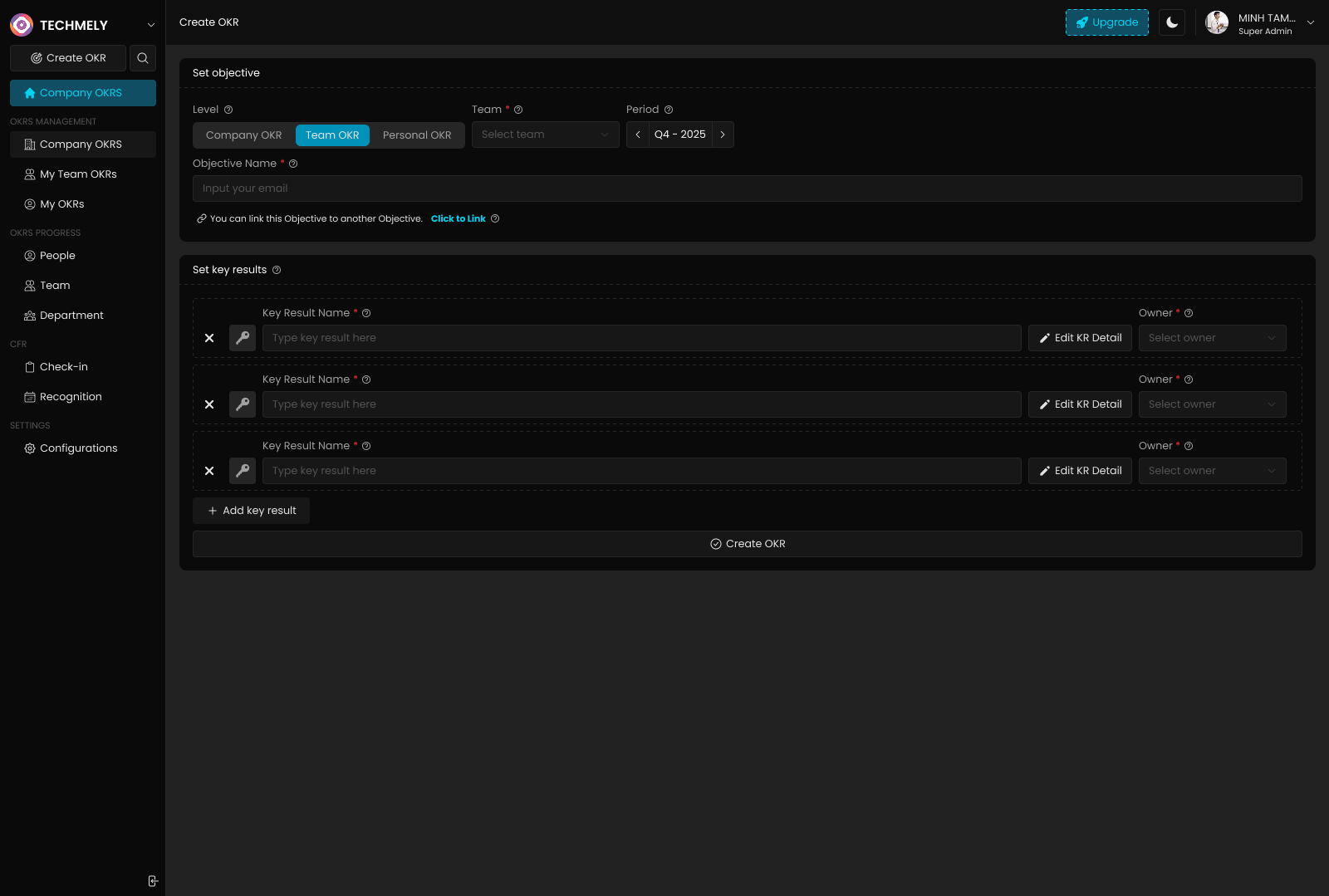Open highlighted Company OKRS home item
Viewport: 1329px width, 896px height.
point(83,93)
